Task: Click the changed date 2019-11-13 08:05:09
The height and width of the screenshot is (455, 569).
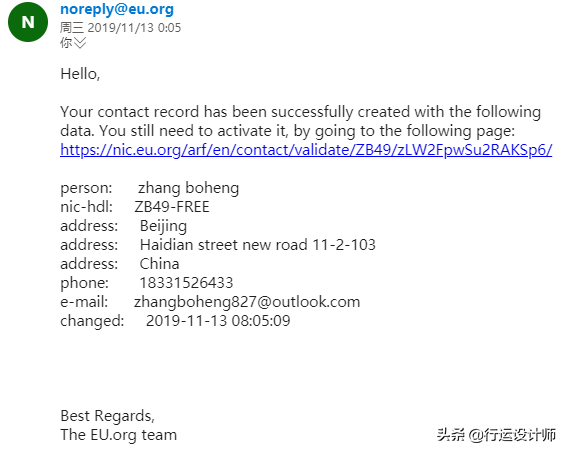Action: pyautogui.click(x=218, y=321)
